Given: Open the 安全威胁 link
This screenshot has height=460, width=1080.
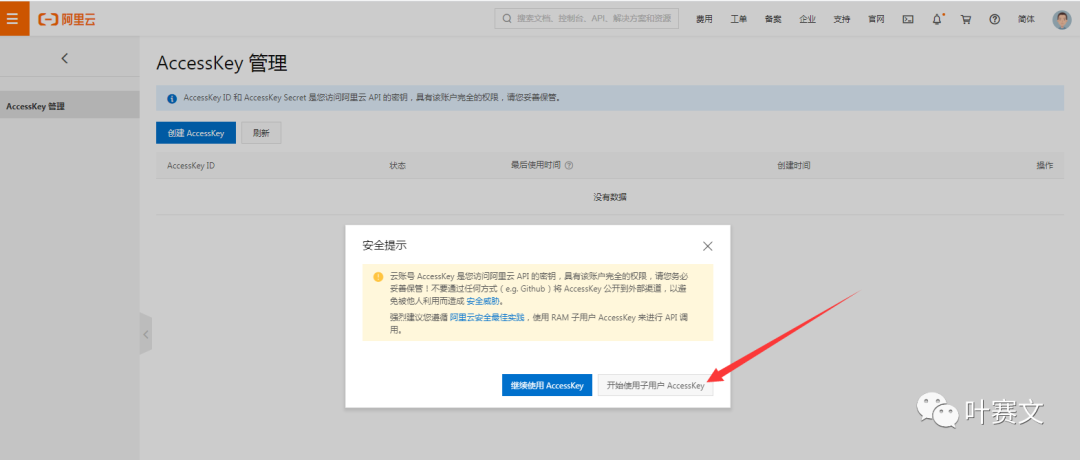Looking at the screenshot, I should [485, 301].
